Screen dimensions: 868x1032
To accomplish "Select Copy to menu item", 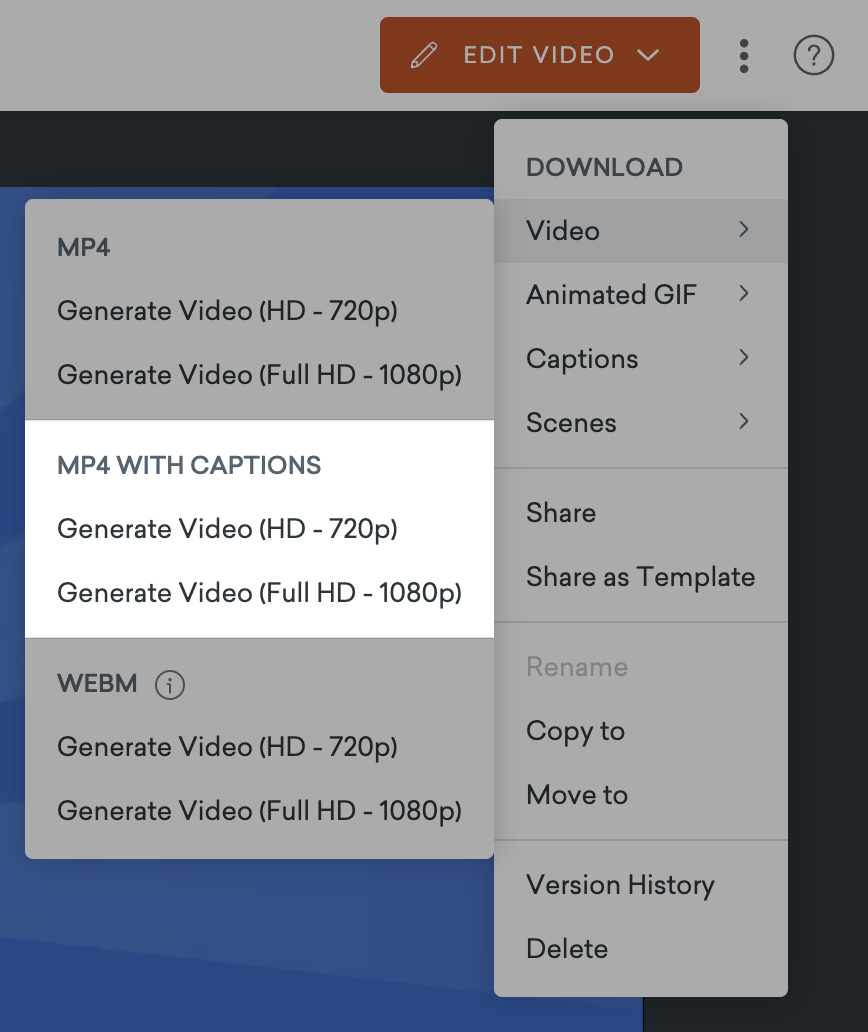I will (x=641, y=731).
